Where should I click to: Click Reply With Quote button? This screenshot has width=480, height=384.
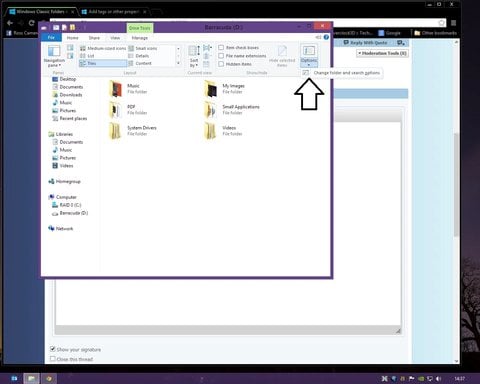click(365, 43)
